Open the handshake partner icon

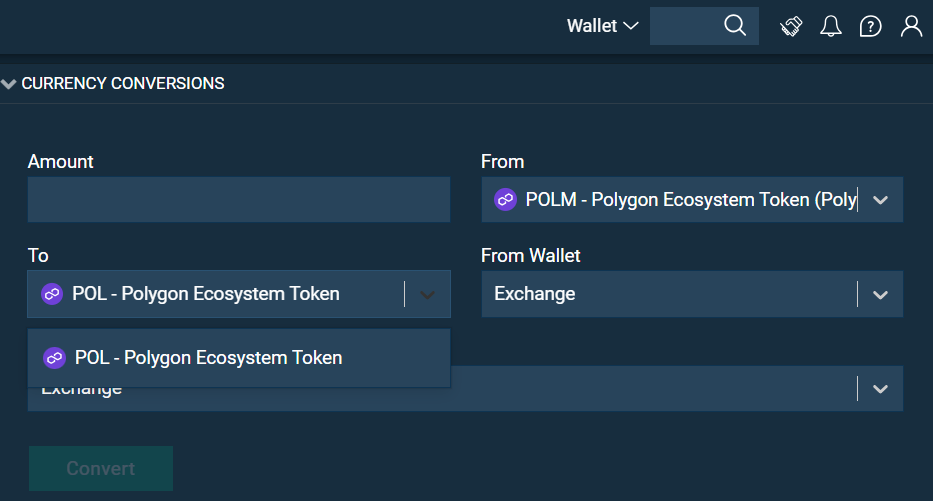[791, 26]
